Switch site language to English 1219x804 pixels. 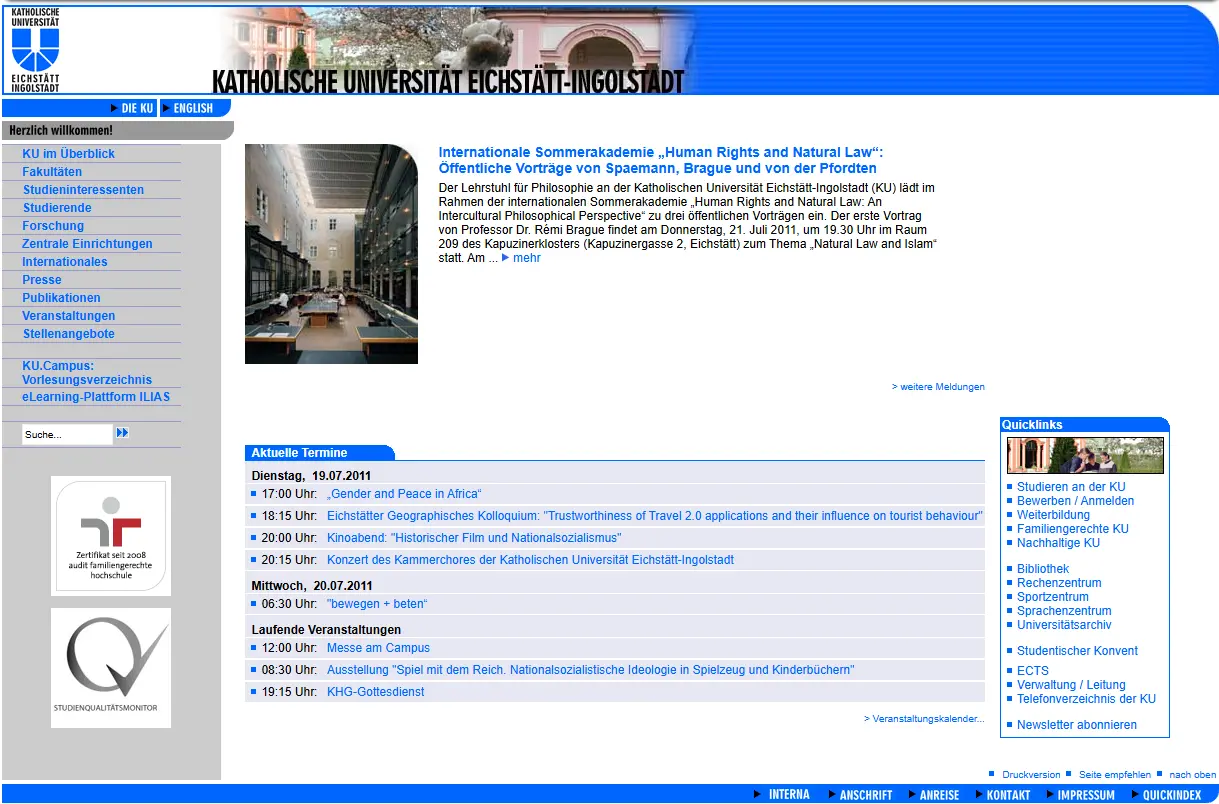tap(193, 108)
